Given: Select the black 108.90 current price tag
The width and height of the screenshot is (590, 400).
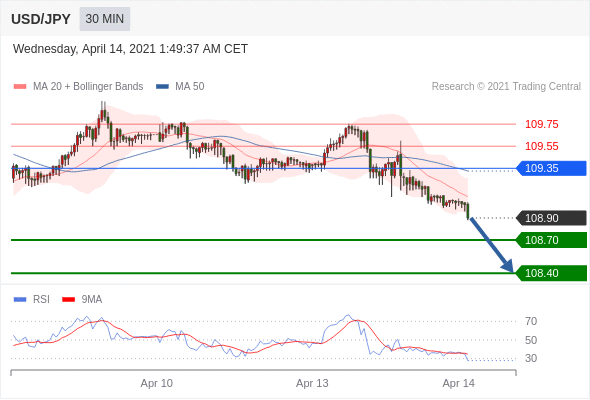Looking at the screenshot, I should [551, 218].
